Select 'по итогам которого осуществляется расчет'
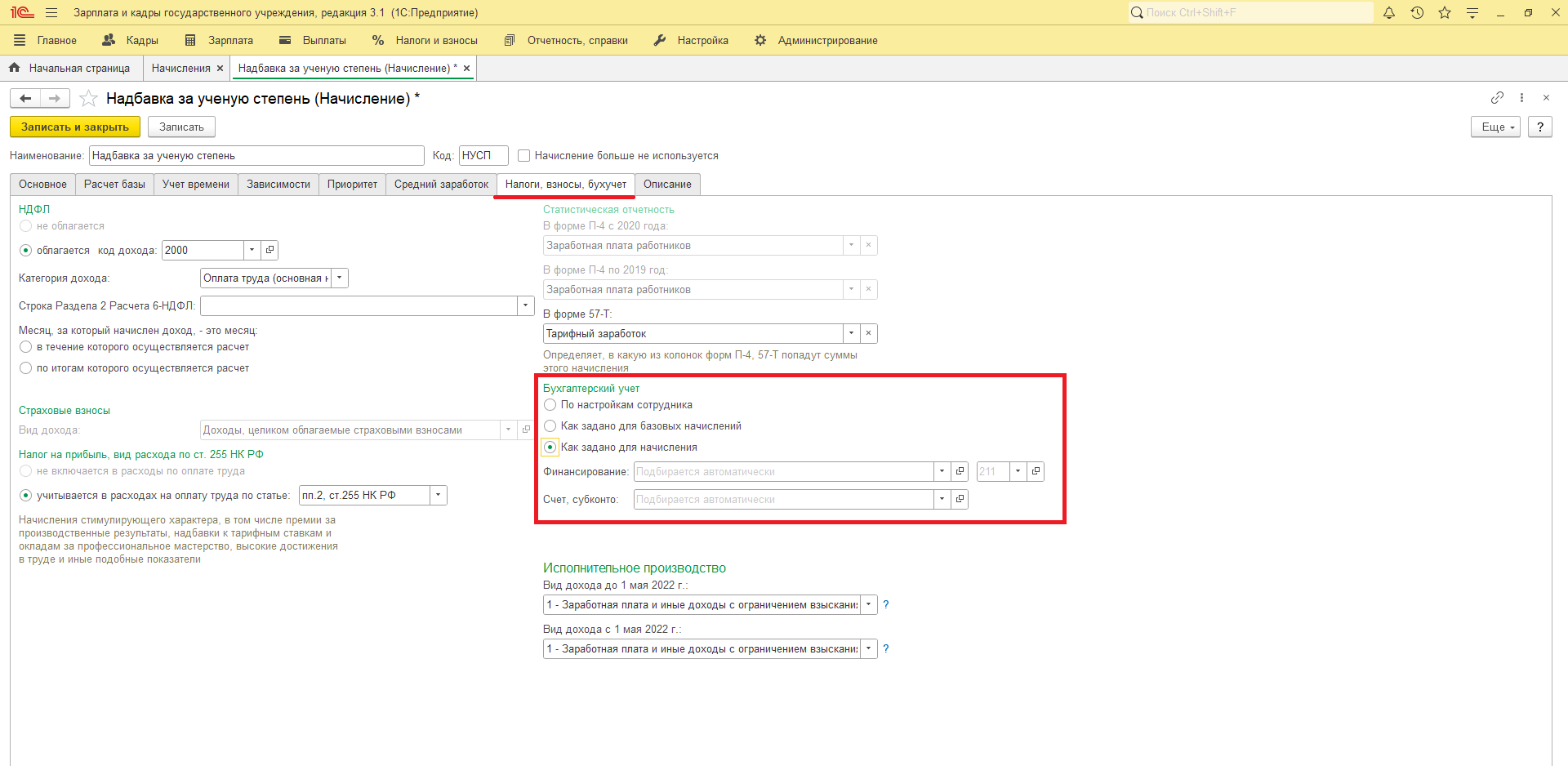Screen dimensions: 1568x766 pos(25,368)
